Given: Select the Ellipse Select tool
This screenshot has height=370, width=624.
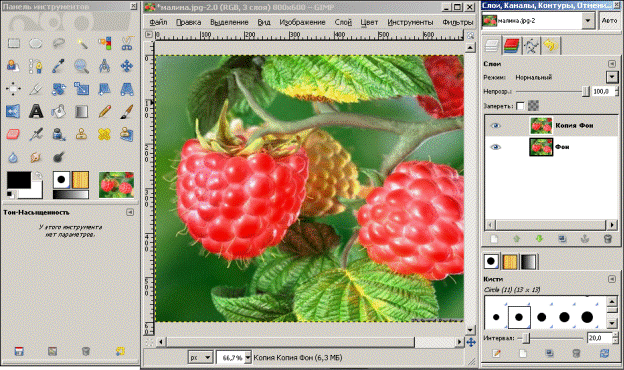Looking at the screenshot, I should coord(36,43).
